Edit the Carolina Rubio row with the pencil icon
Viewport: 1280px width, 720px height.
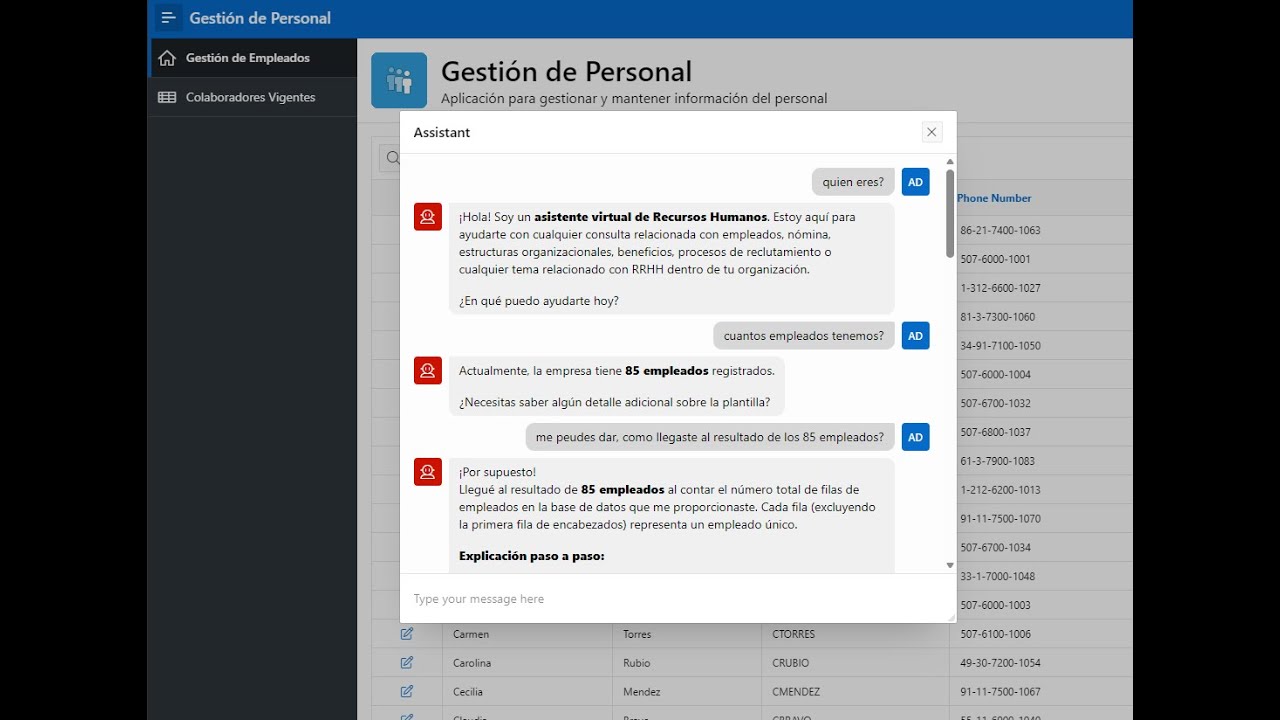click(x=407, y=663)
